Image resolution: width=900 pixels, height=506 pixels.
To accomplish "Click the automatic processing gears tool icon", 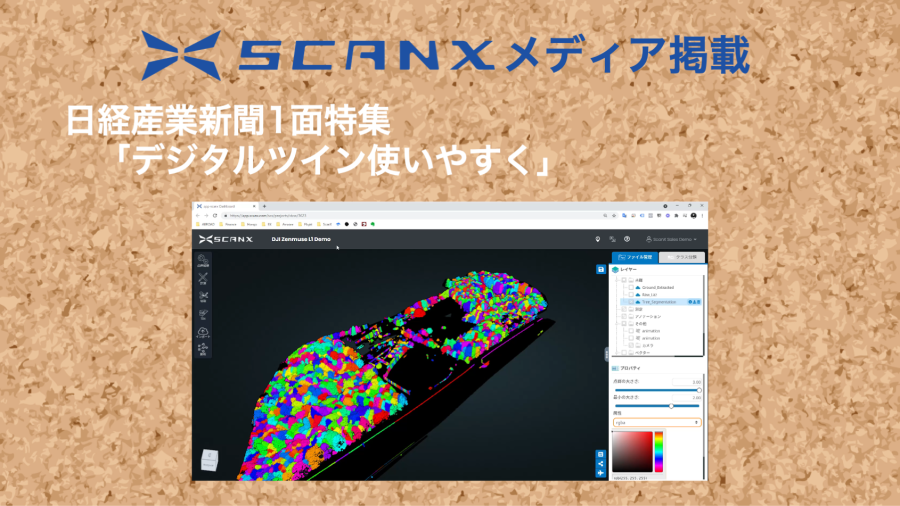I will pos(203,261).
